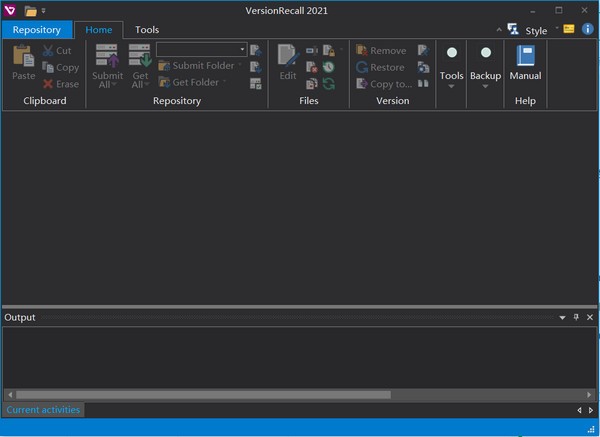This screenshot has width=600, height=437.
Task: Click the Edit file icon
Action: point(288,57)
